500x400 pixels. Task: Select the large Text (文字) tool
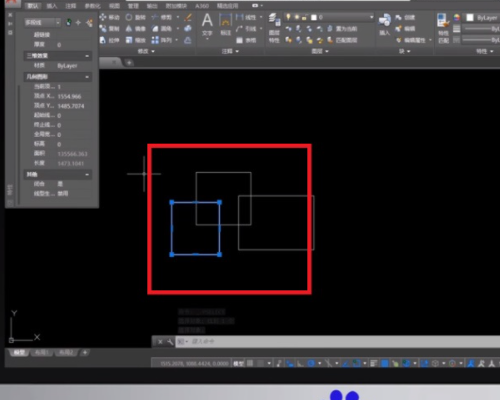[207, 25]
